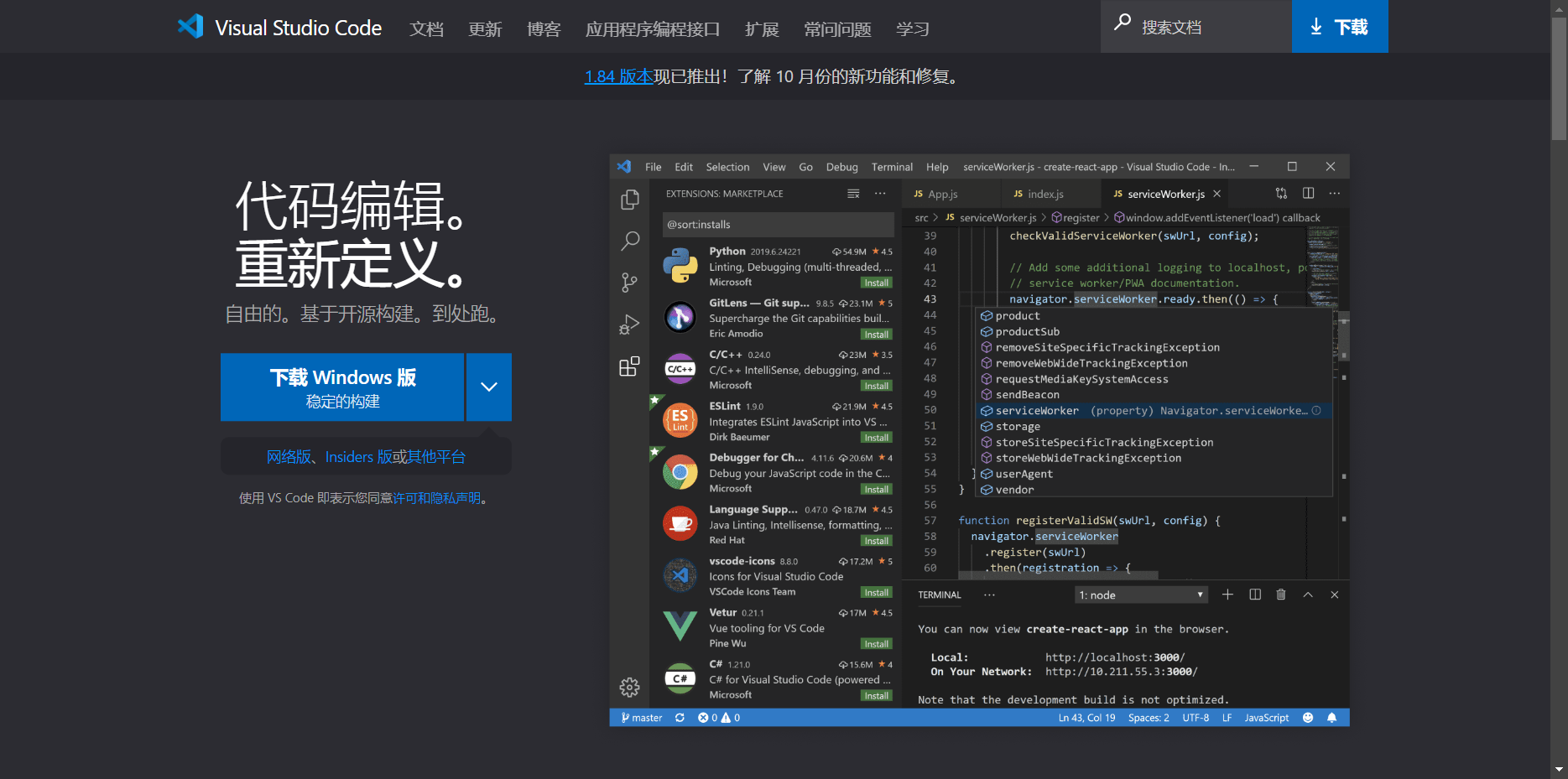Screen dimensions: 1568x779
Task: Click the New Terminal plus icon
Action: pyautogui.click(x=1227, y=595)
